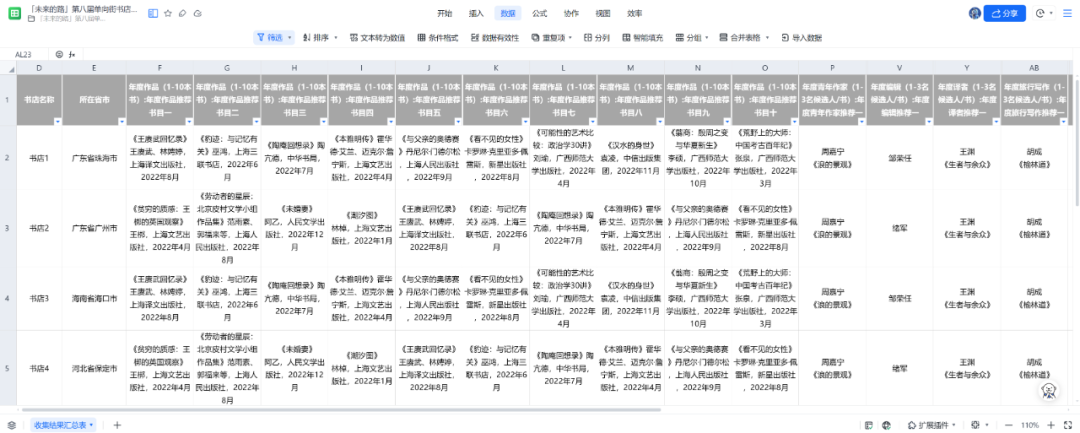This screenshot has height=433, width=1080.
Task: Enter full screen mode icon at bottom right
Action: click(x=1068, y=425)
